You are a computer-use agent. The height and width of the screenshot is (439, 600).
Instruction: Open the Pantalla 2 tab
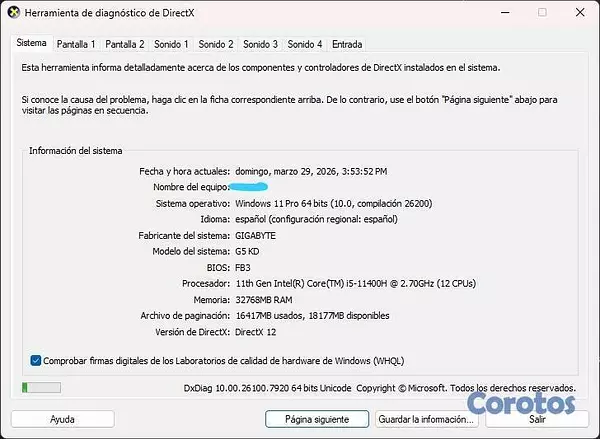pyautogui.click(x=125, y=44)
